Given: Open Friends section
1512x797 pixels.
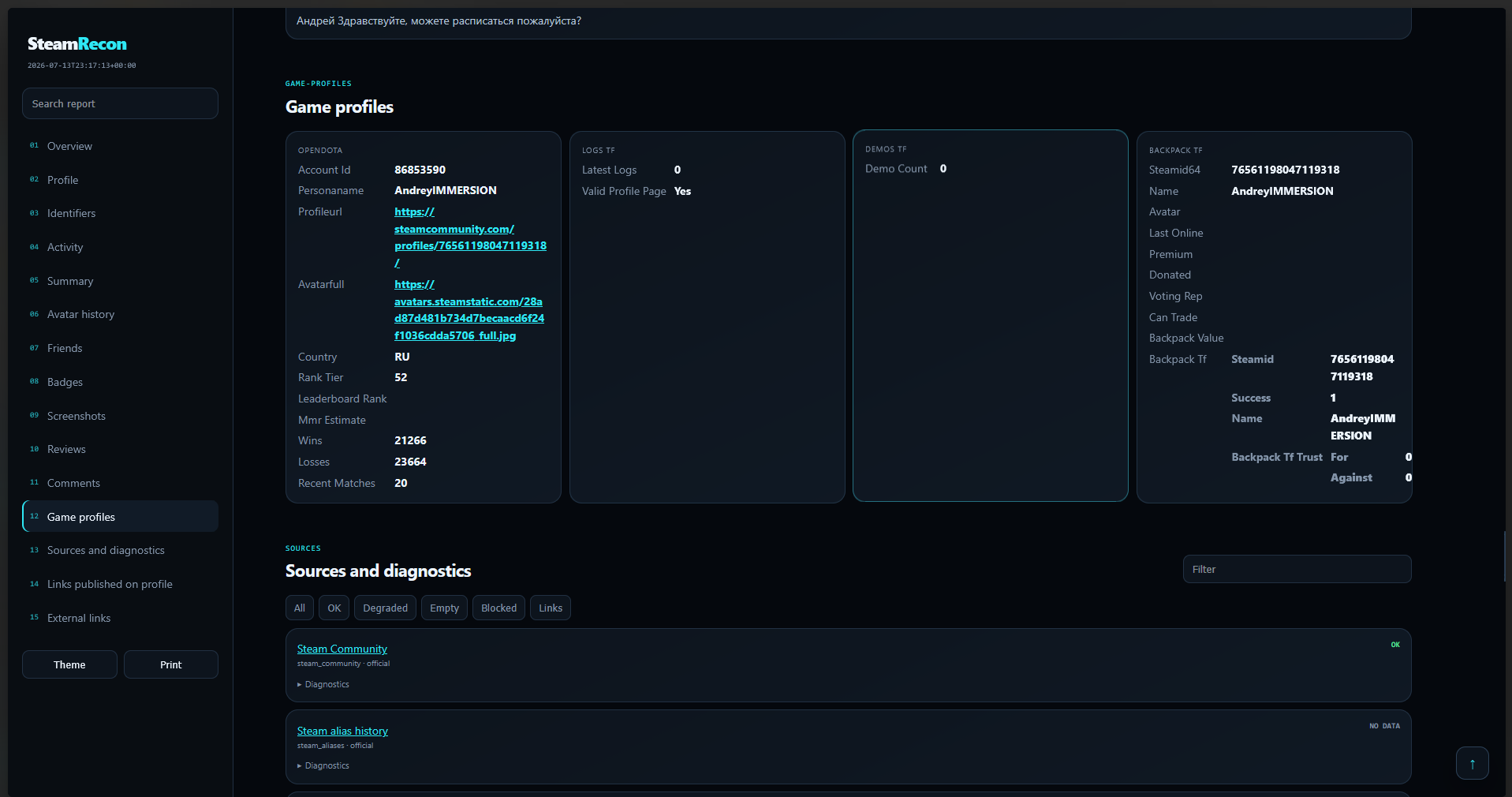Looking at the screenshot, I should 120,348.
